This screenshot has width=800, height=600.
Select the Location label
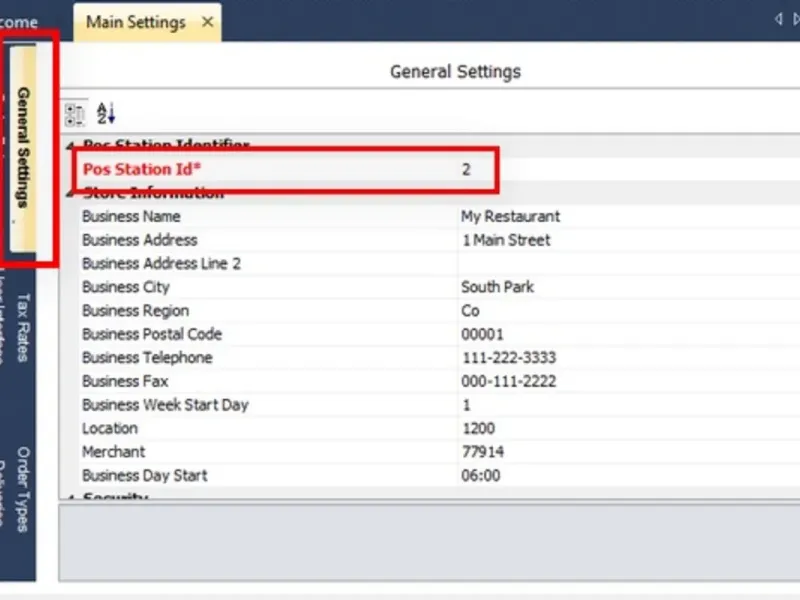(x=110, y=429)
